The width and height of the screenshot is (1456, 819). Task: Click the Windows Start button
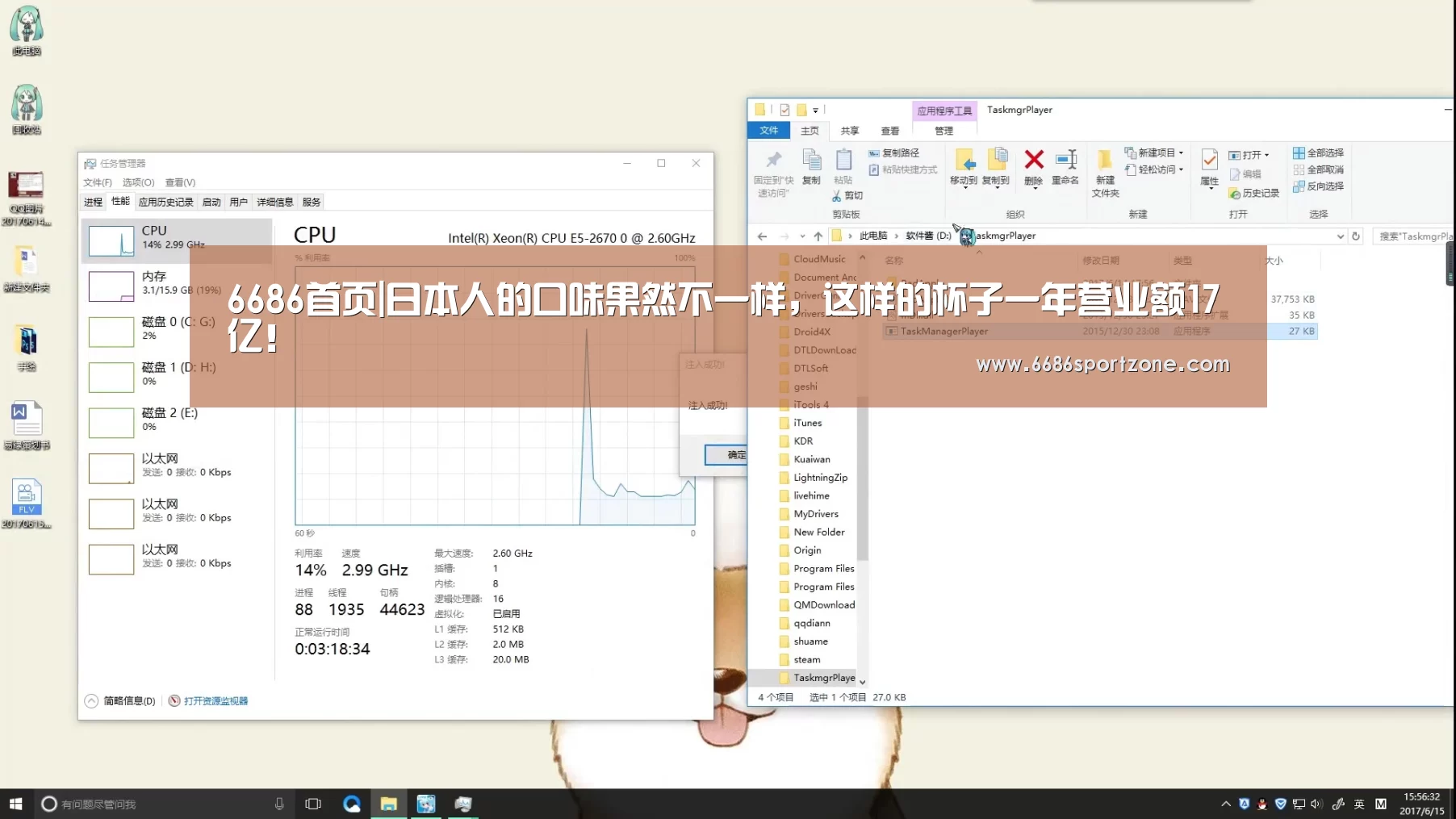pyautogui.click(x=15, y=804)
